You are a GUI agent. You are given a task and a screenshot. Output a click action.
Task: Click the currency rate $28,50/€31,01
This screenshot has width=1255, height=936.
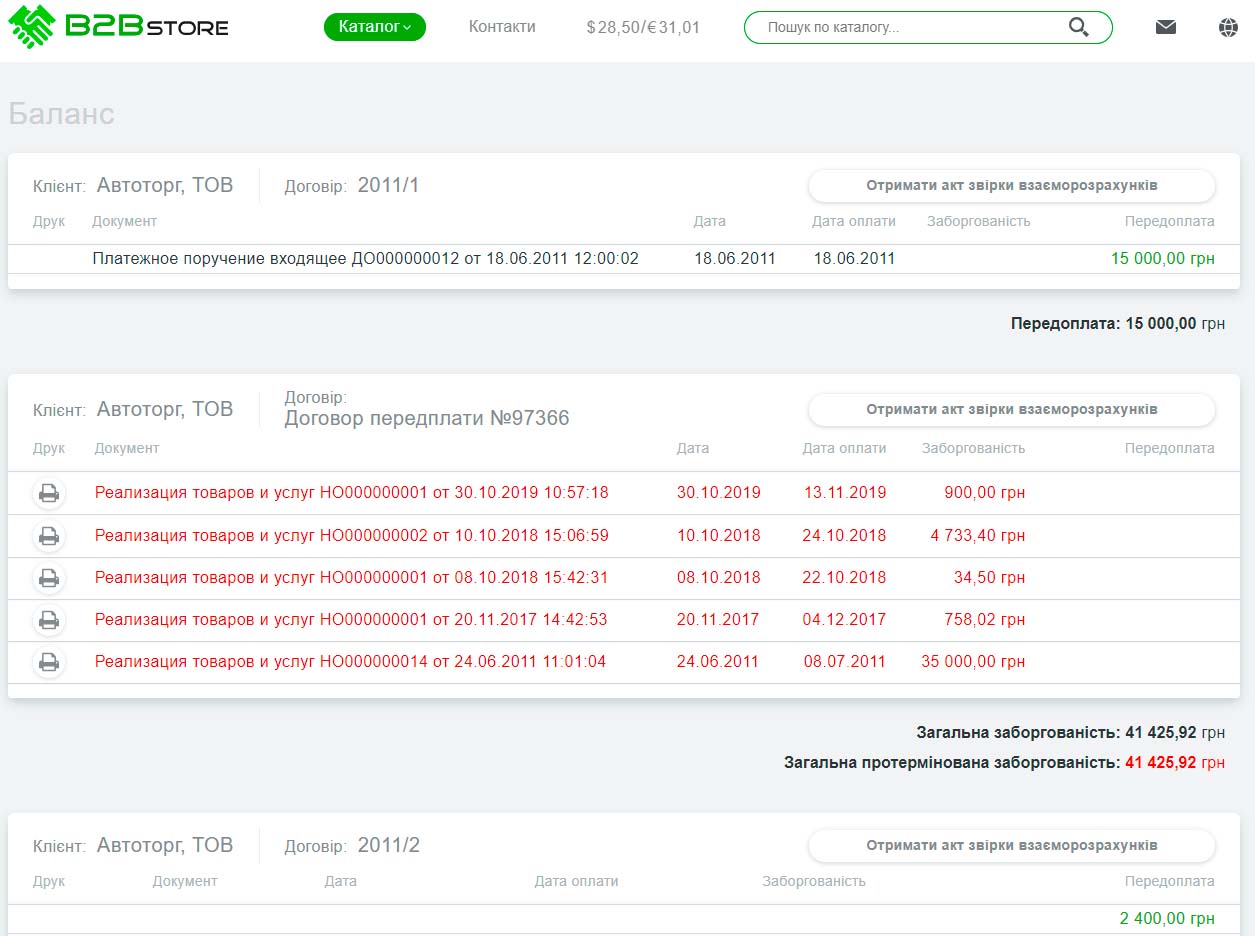click(x=643, y=28)
